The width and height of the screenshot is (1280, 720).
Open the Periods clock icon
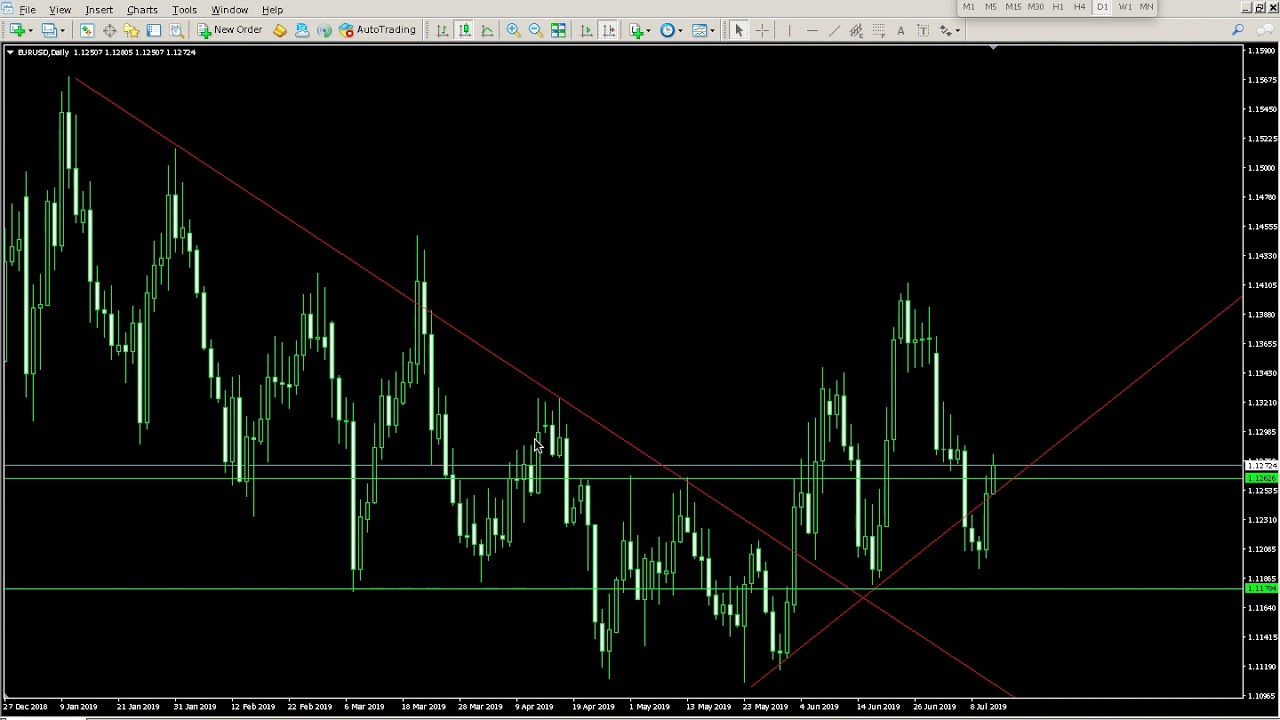(667, 30)
